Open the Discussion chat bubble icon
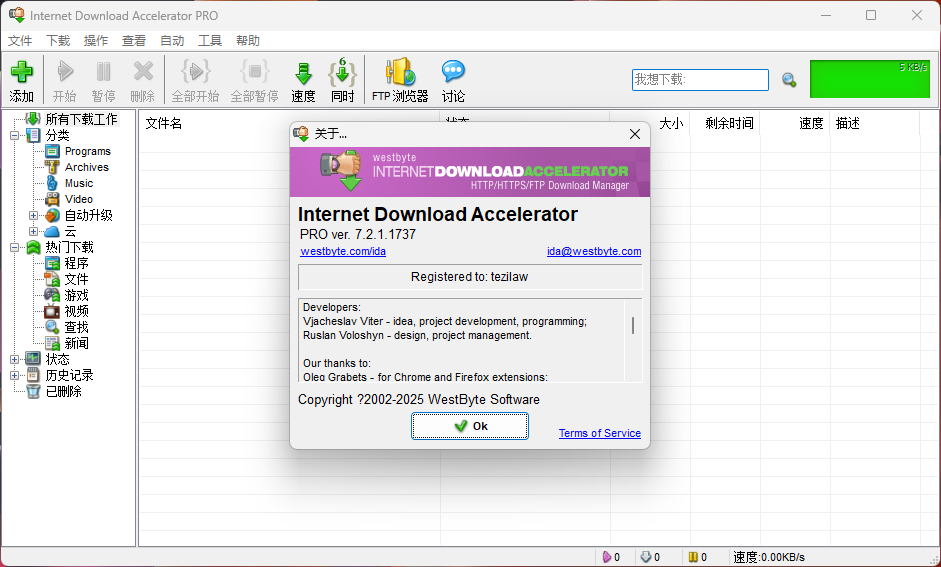941x567 pixels. point(453,72)
